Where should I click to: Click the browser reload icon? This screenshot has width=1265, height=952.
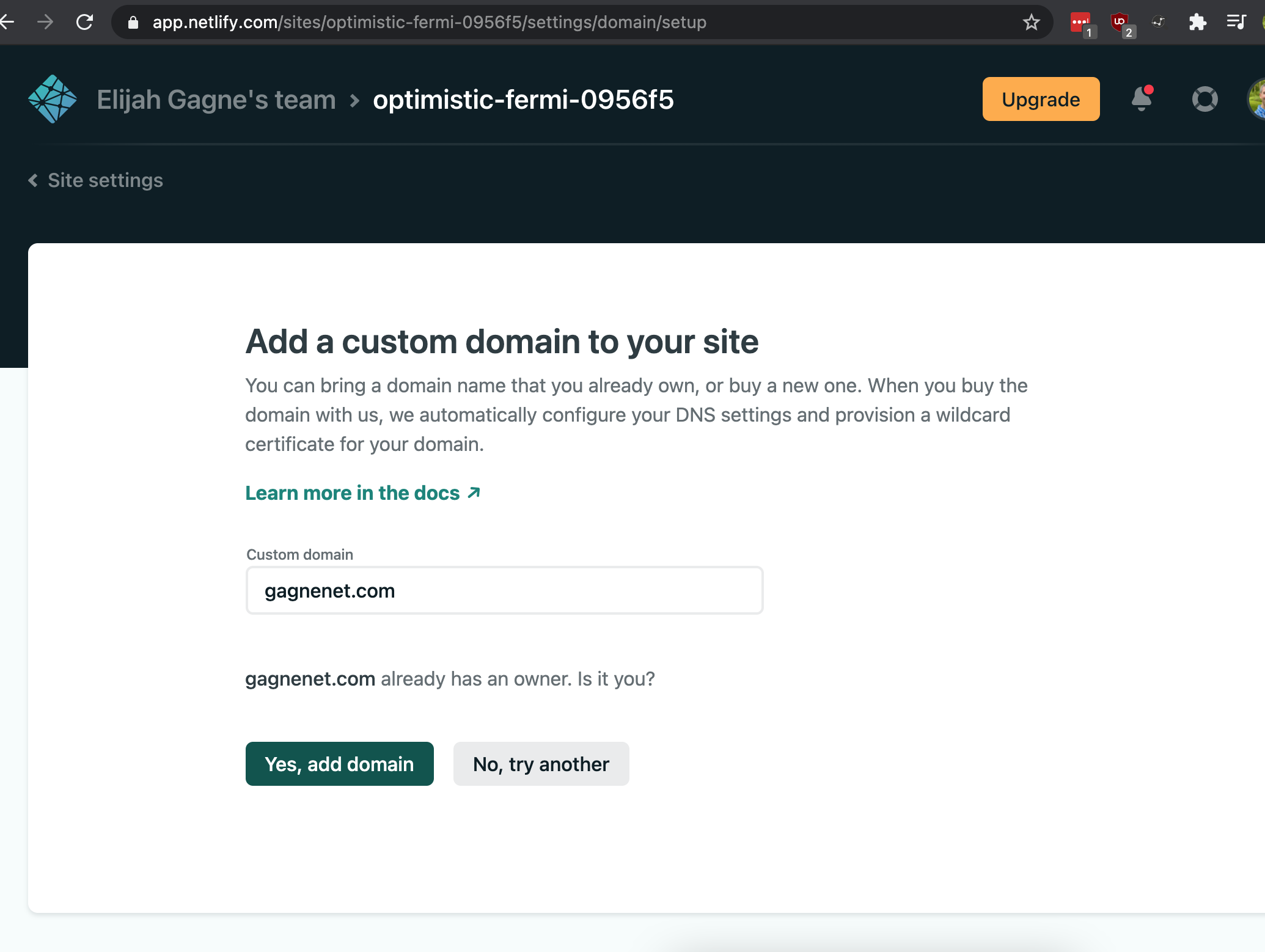pos(86,21)
